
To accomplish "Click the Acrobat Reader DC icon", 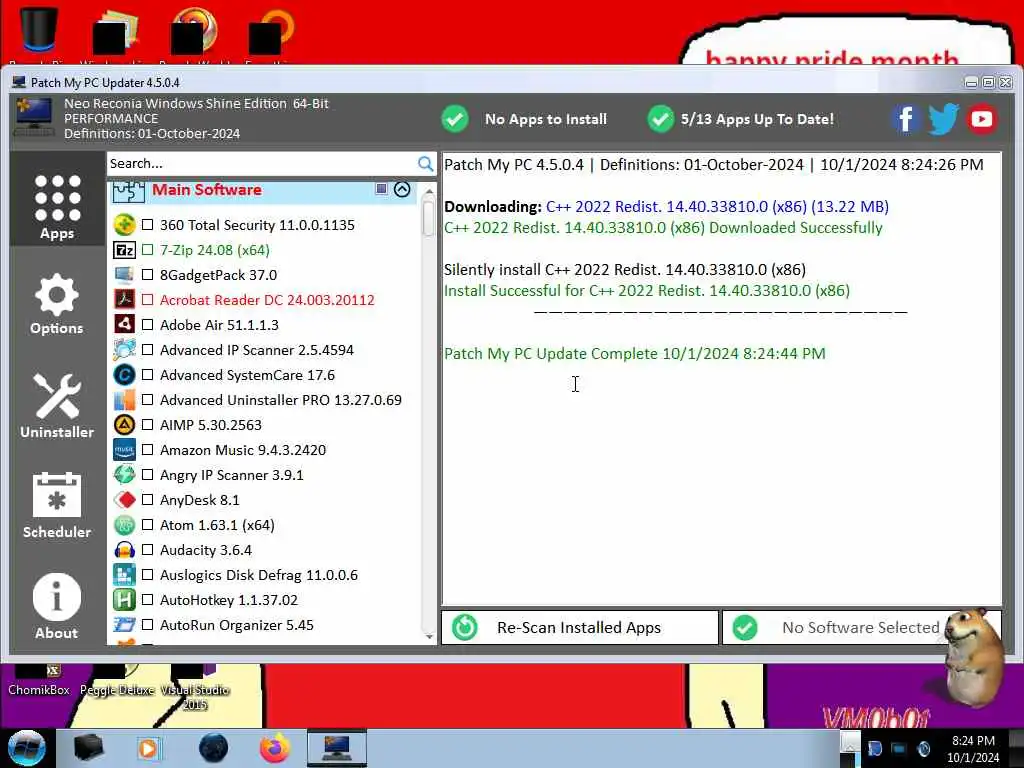I will tap(124, 300).
